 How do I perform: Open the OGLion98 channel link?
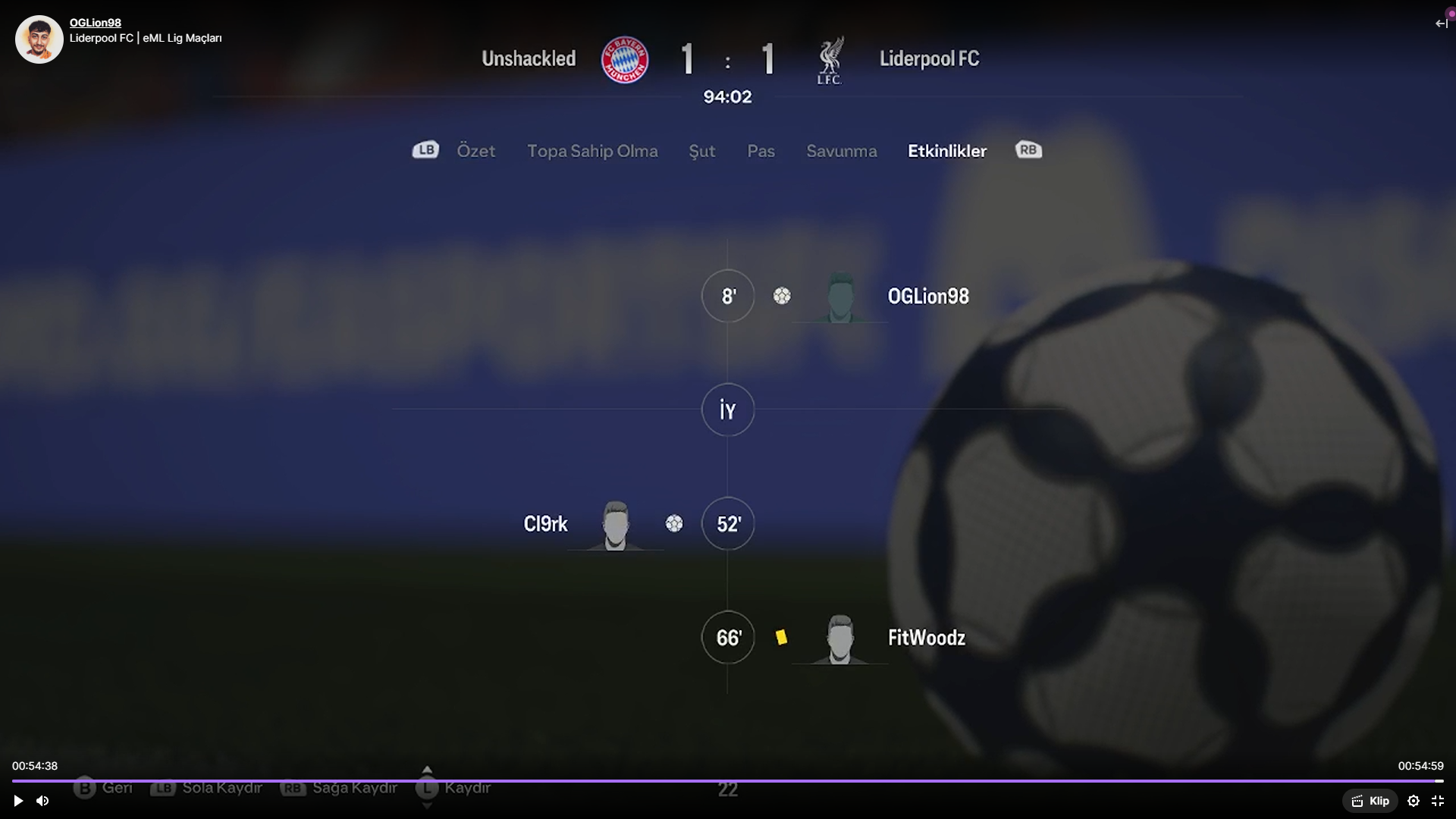[96, 23]
